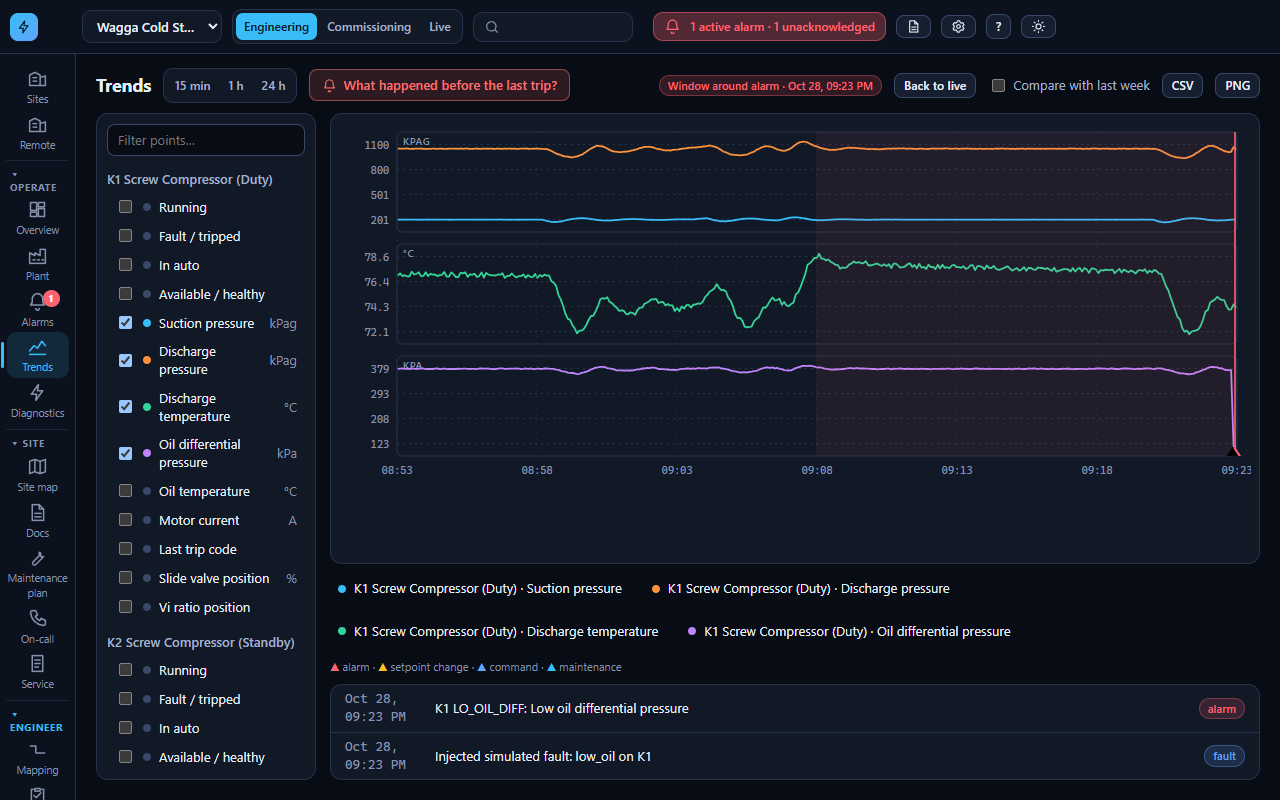This screenshot has width=1280, height=800.
Task: Click the Injected simulated fault event row
Action: pyautogui.click(x=795, y=756)
